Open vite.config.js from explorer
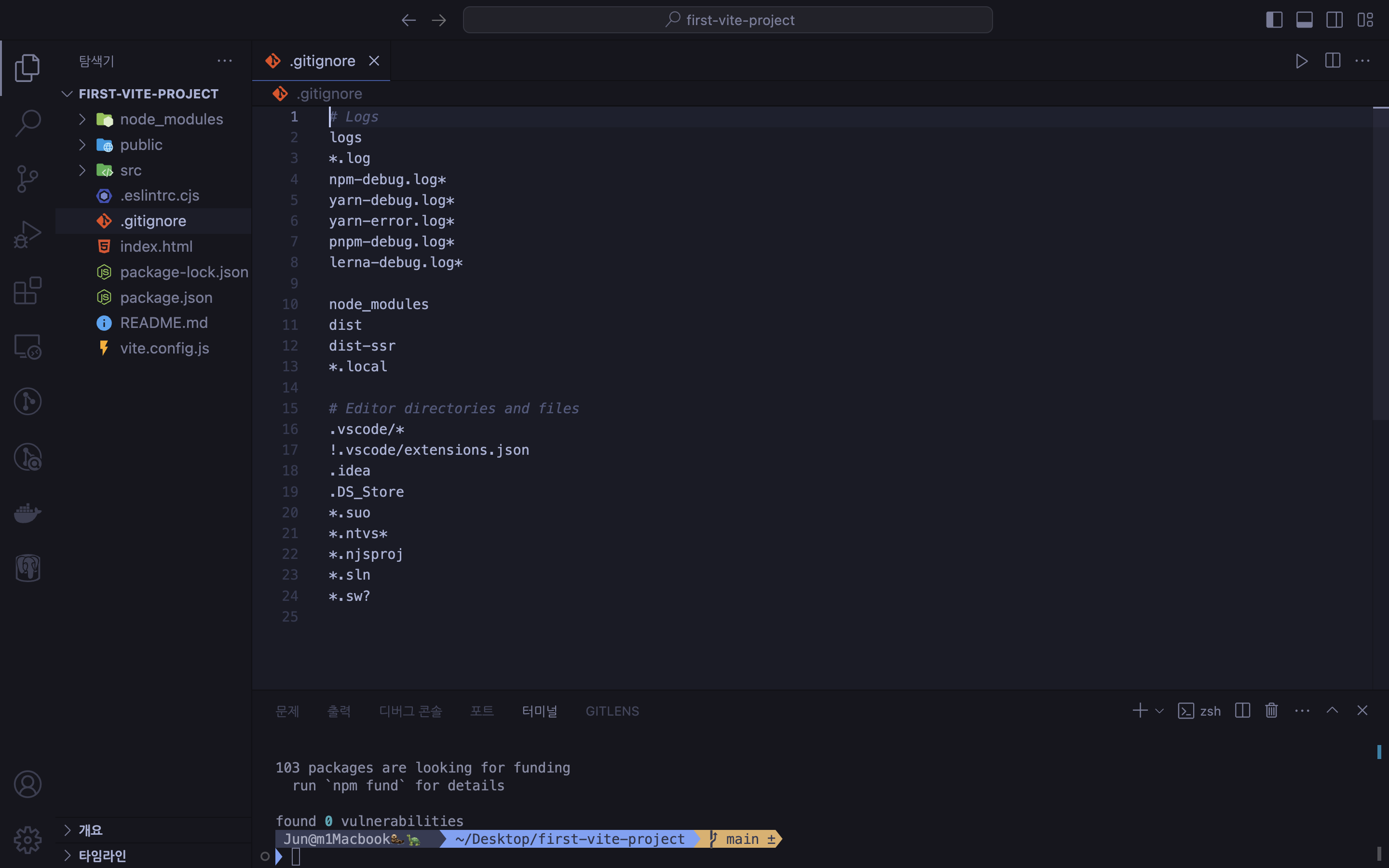Viewport: 1389px width, 868px height. 164,349
